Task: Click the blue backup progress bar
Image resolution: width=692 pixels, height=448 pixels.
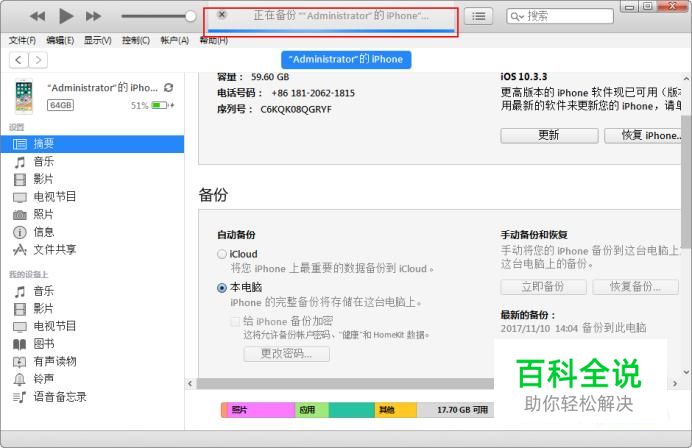Action: pos(331,30)
